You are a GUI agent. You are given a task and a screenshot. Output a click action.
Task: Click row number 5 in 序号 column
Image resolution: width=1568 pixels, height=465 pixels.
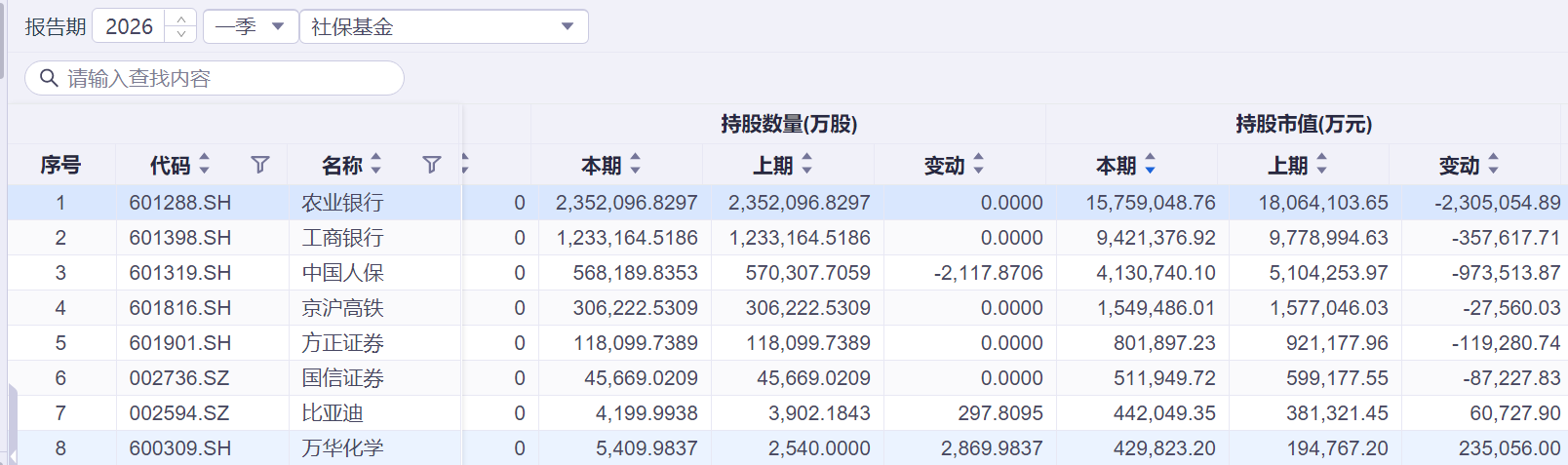[x=60, y=343]
